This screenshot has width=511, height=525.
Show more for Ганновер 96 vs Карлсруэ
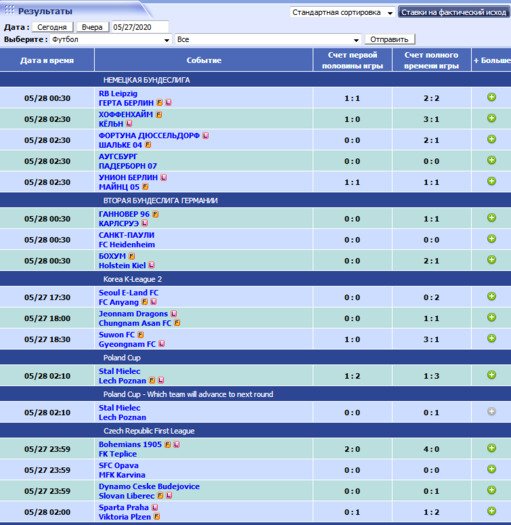491,218
